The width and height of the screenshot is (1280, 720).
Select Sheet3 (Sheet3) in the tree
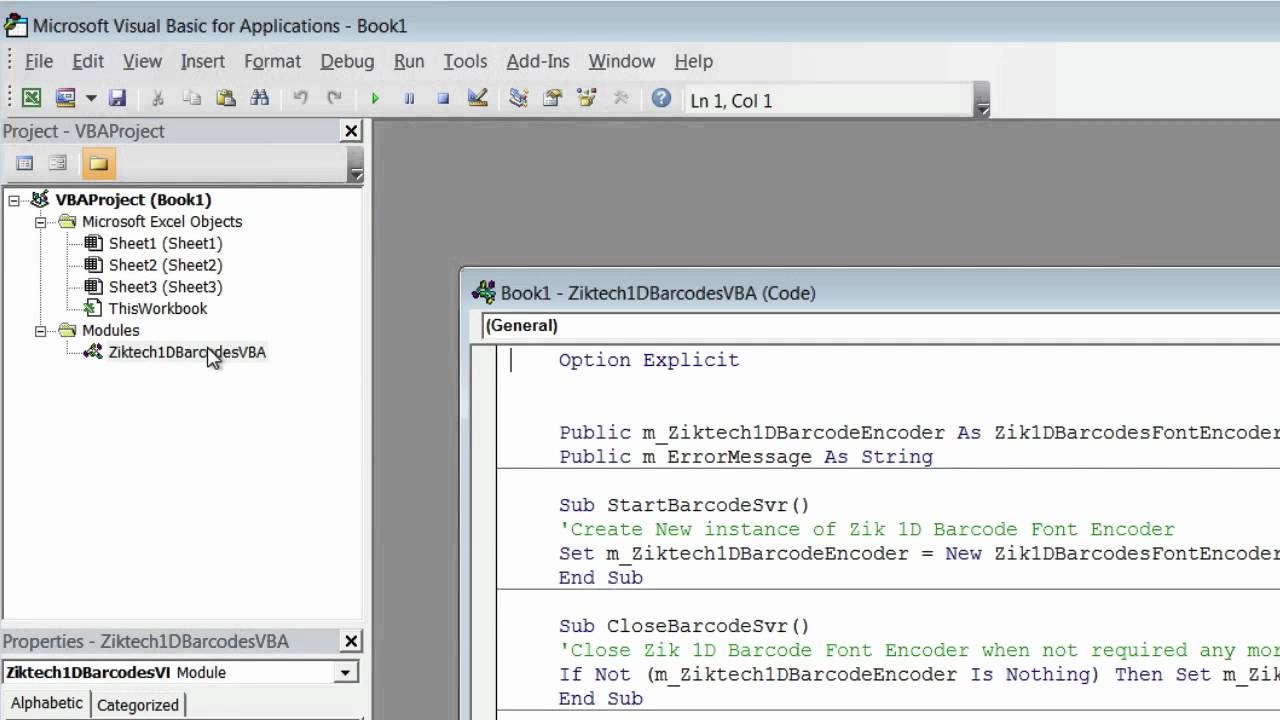pyautogui.click(x=165, y=287)
